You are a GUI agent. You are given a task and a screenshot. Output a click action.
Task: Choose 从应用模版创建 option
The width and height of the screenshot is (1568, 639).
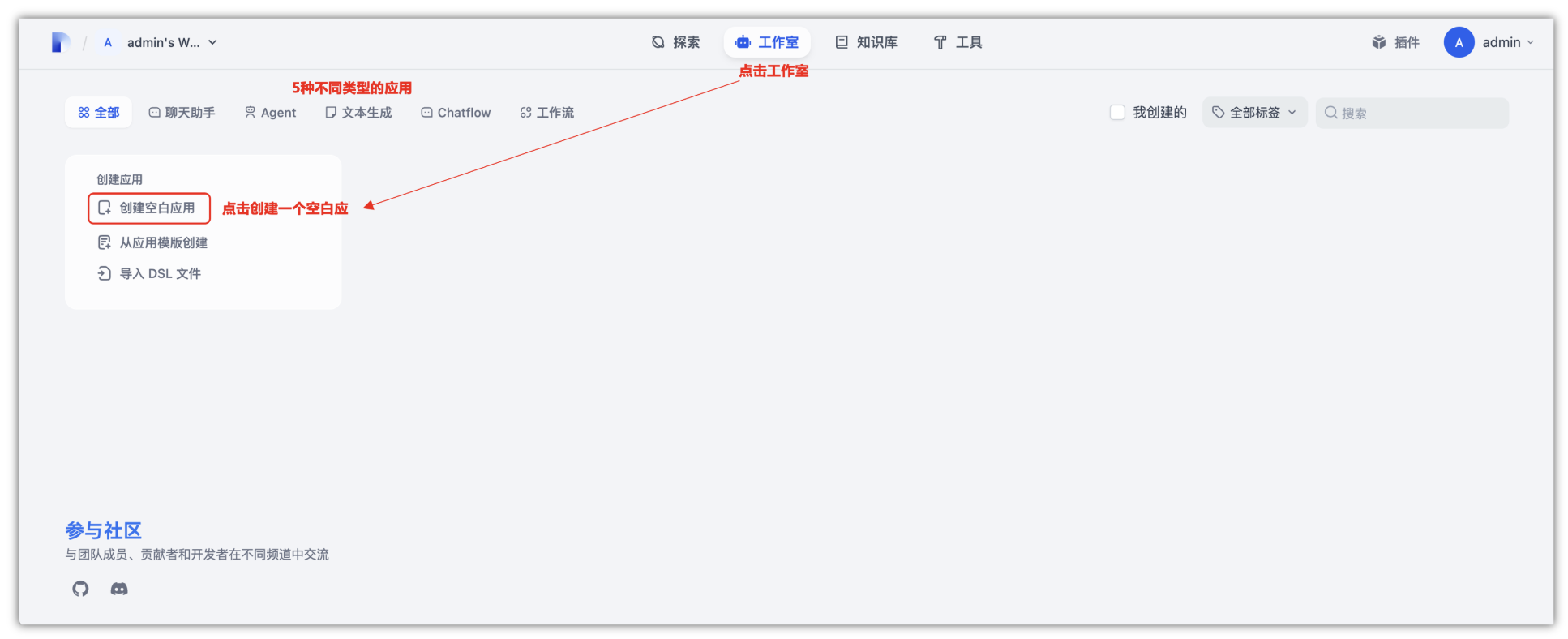(163, 242)
